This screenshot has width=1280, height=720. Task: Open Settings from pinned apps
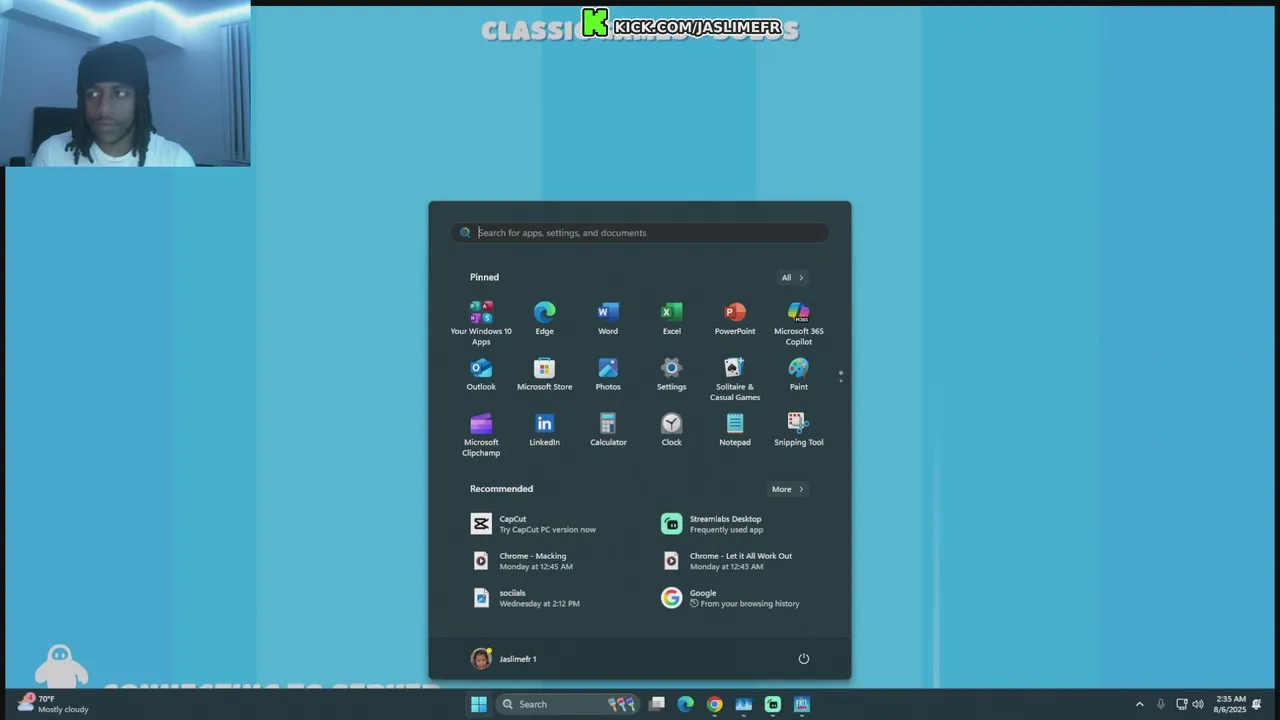[x=671, y=375]
